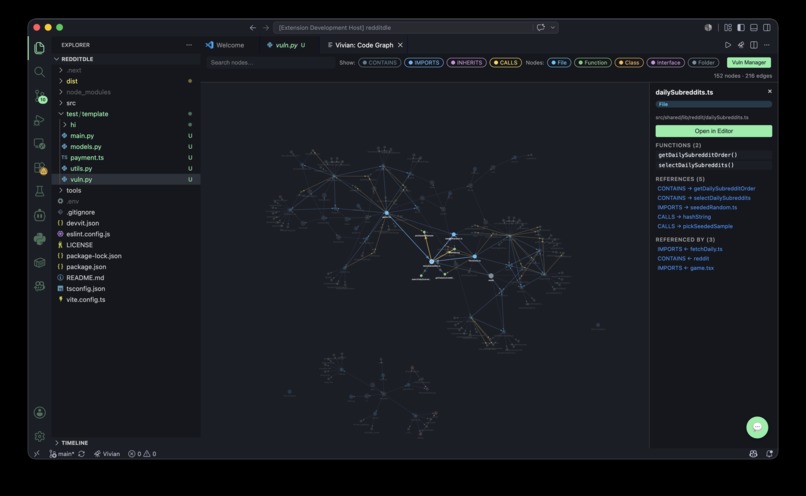Toggle the CALLS edge filter

point(505,63)
